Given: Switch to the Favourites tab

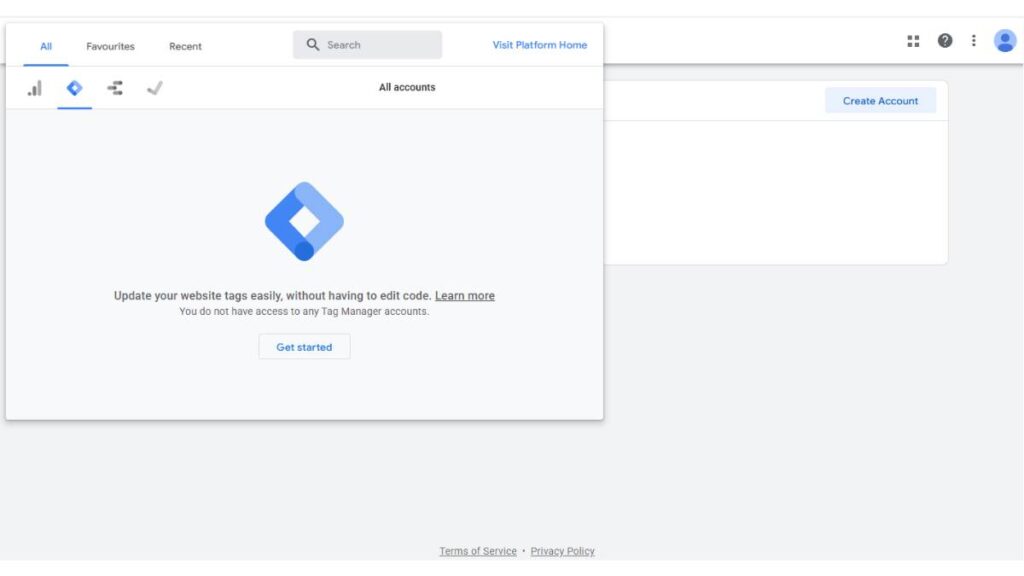Looking at the screenshot, I should [110, 46].
